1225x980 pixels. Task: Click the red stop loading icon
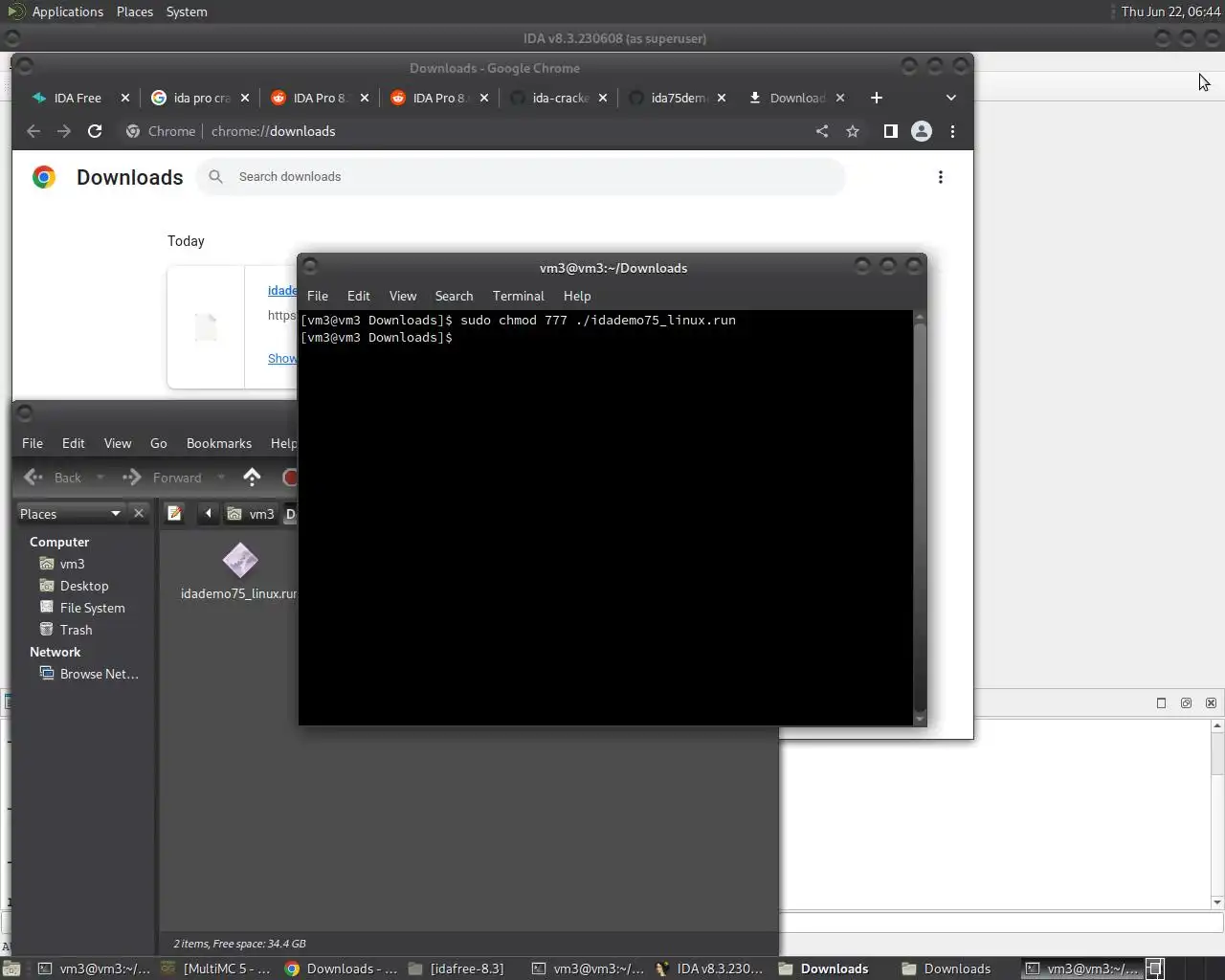291,477
